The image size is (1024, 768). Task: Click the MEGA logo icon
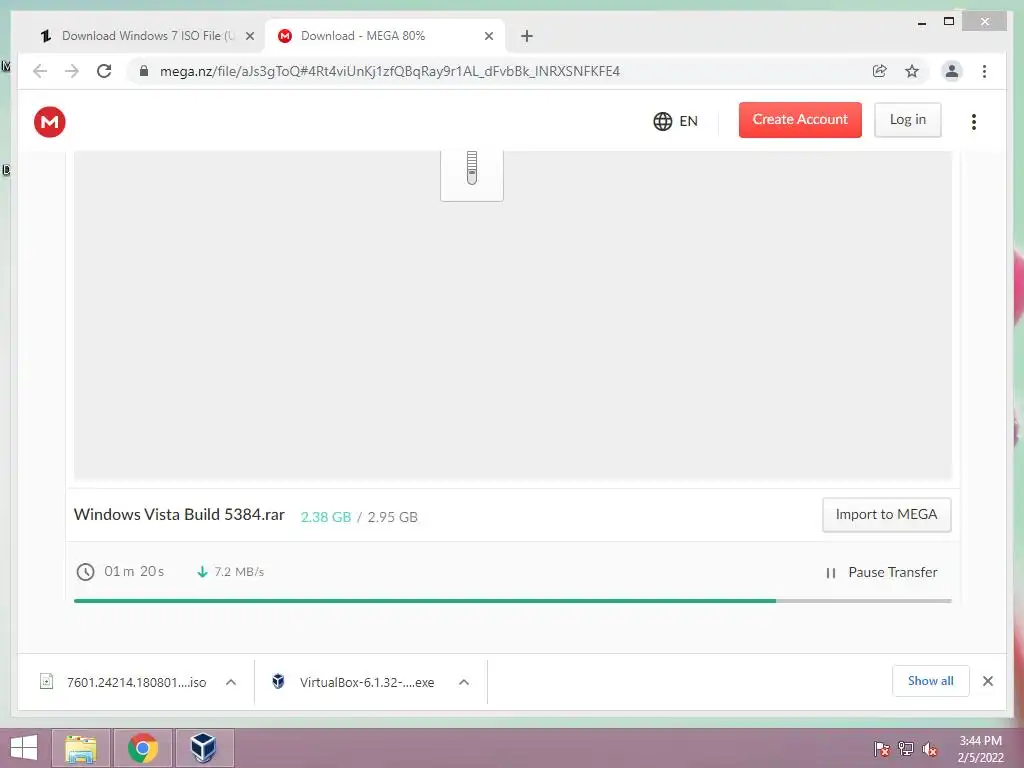(x=50, y=121)
